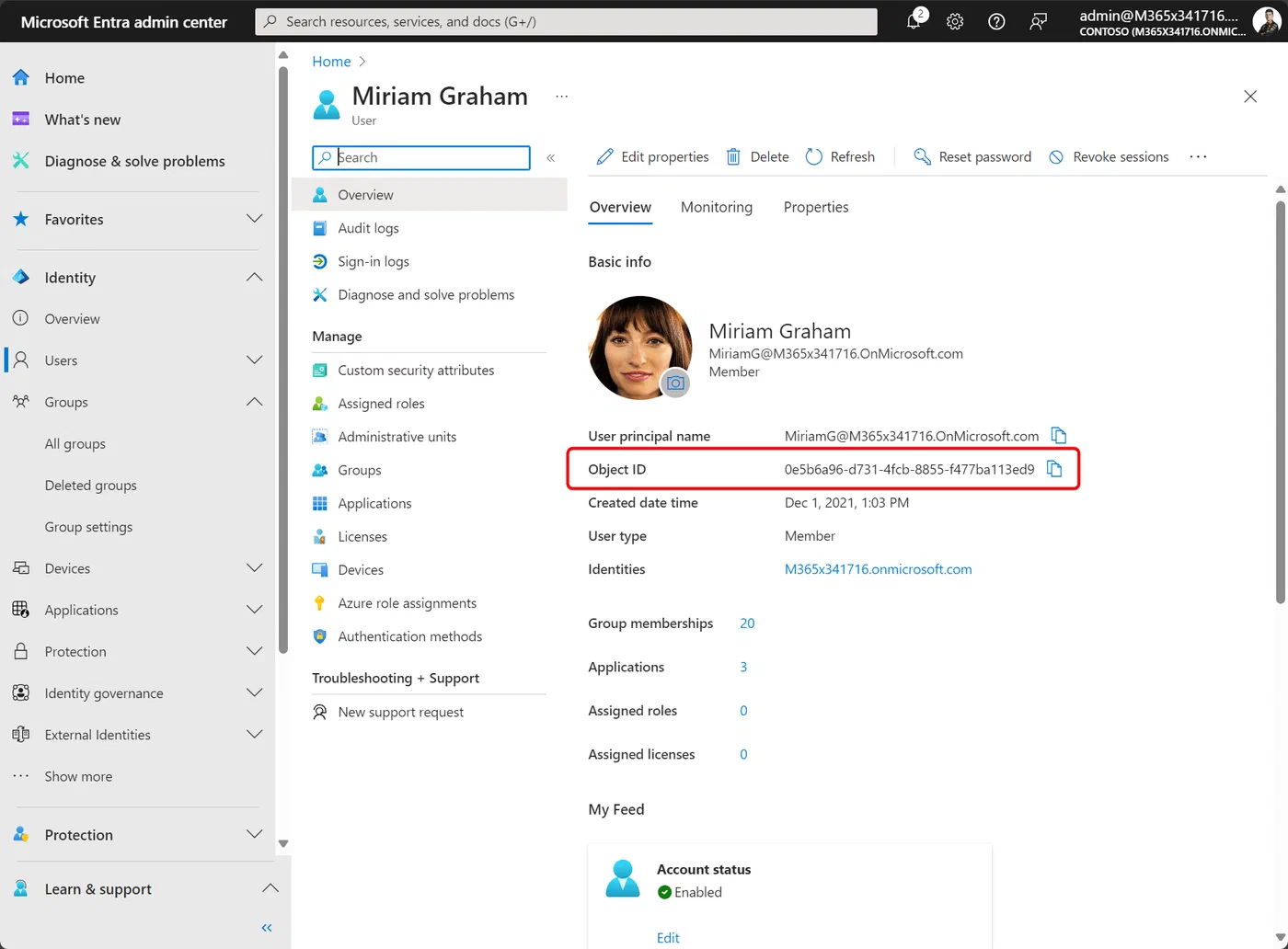Copy the User principal name value

point(1059,435)
